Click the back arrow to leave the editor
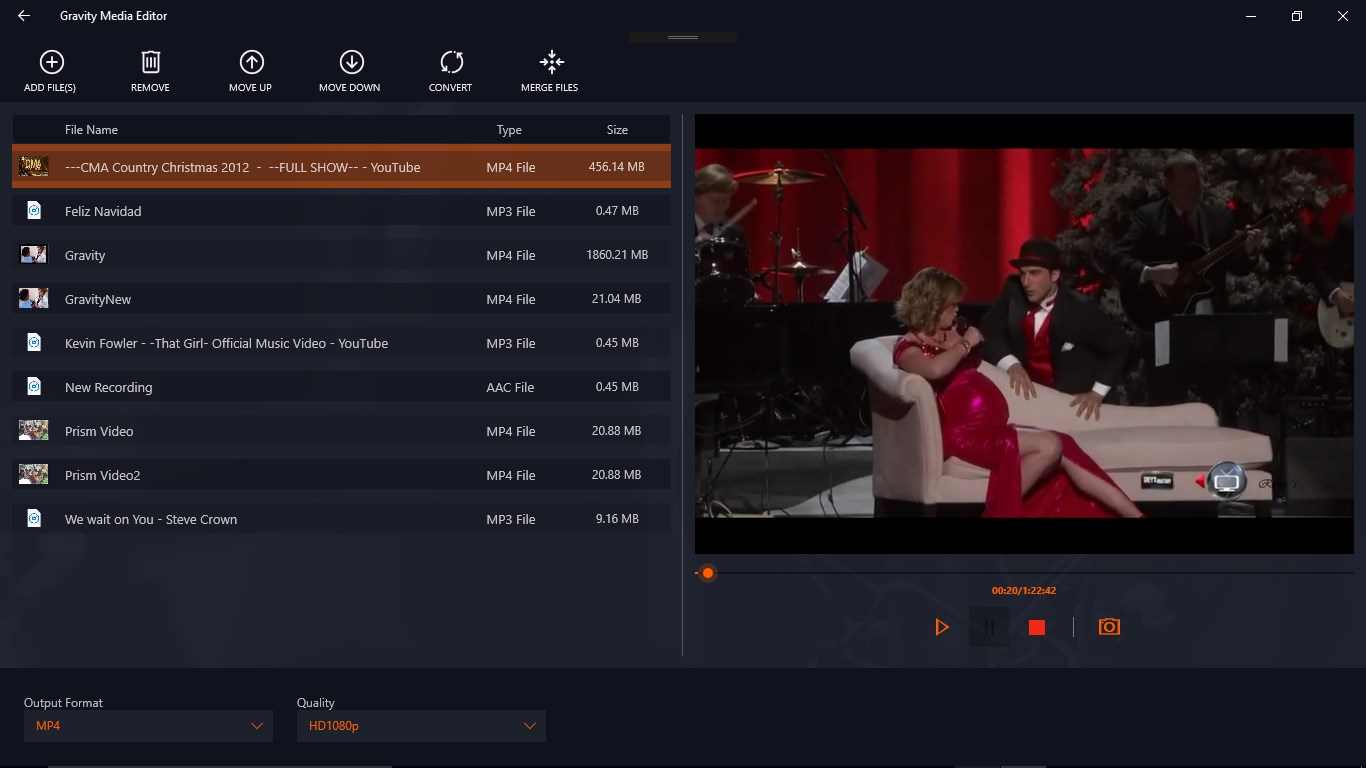 click(23, 15)
